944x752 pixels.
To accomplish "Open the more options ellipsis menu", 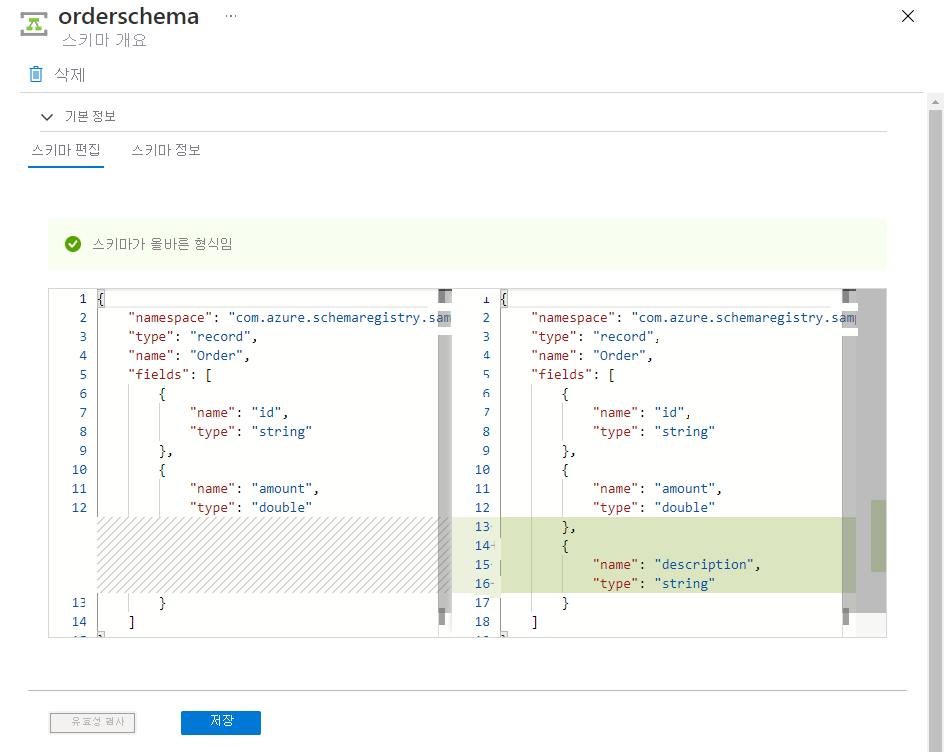I will (232, 17).
